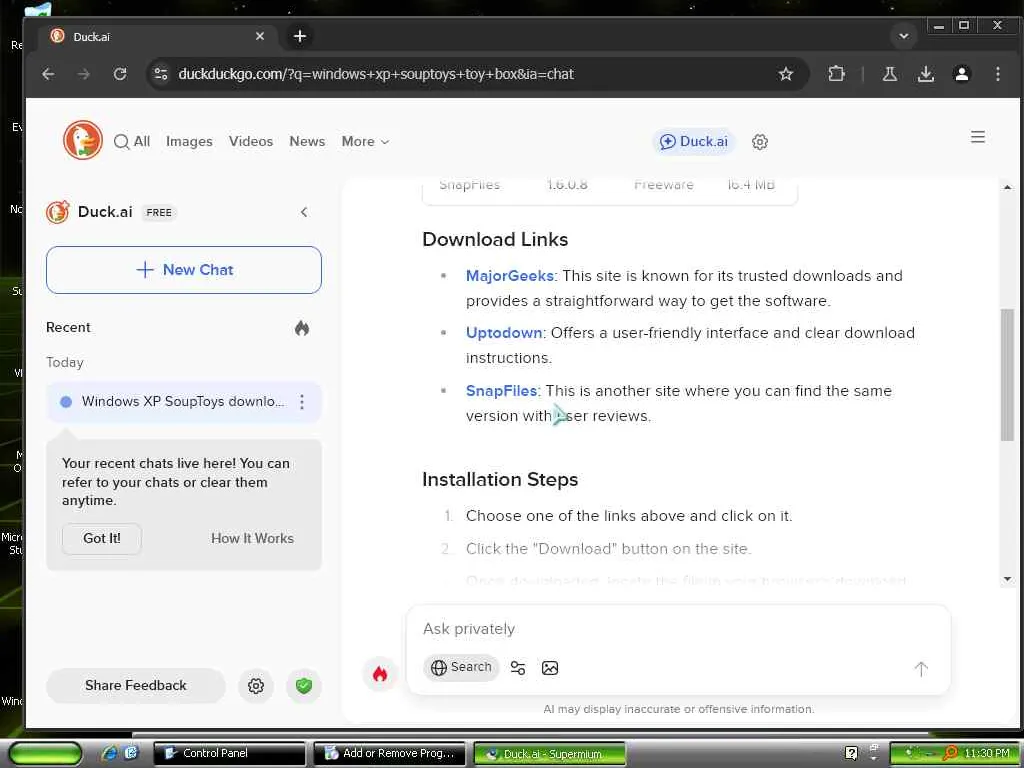Reload the page with the refresh icon
1024x768 pixels.
pos(120,74)
